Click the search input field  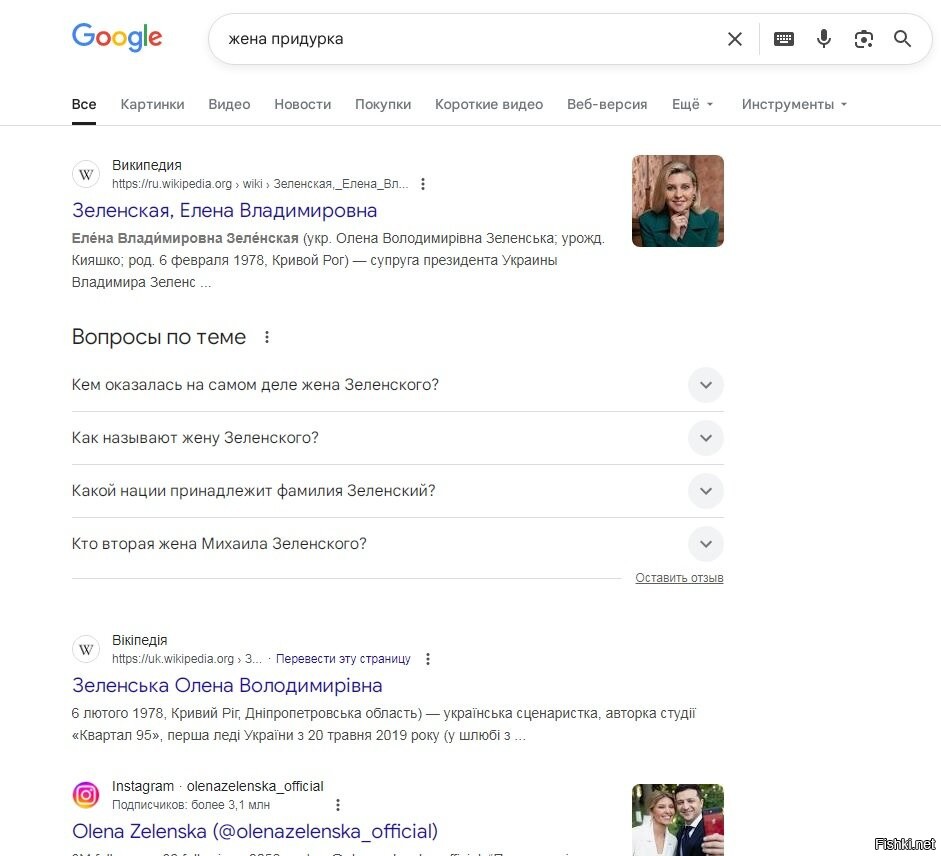coord(460,39)
